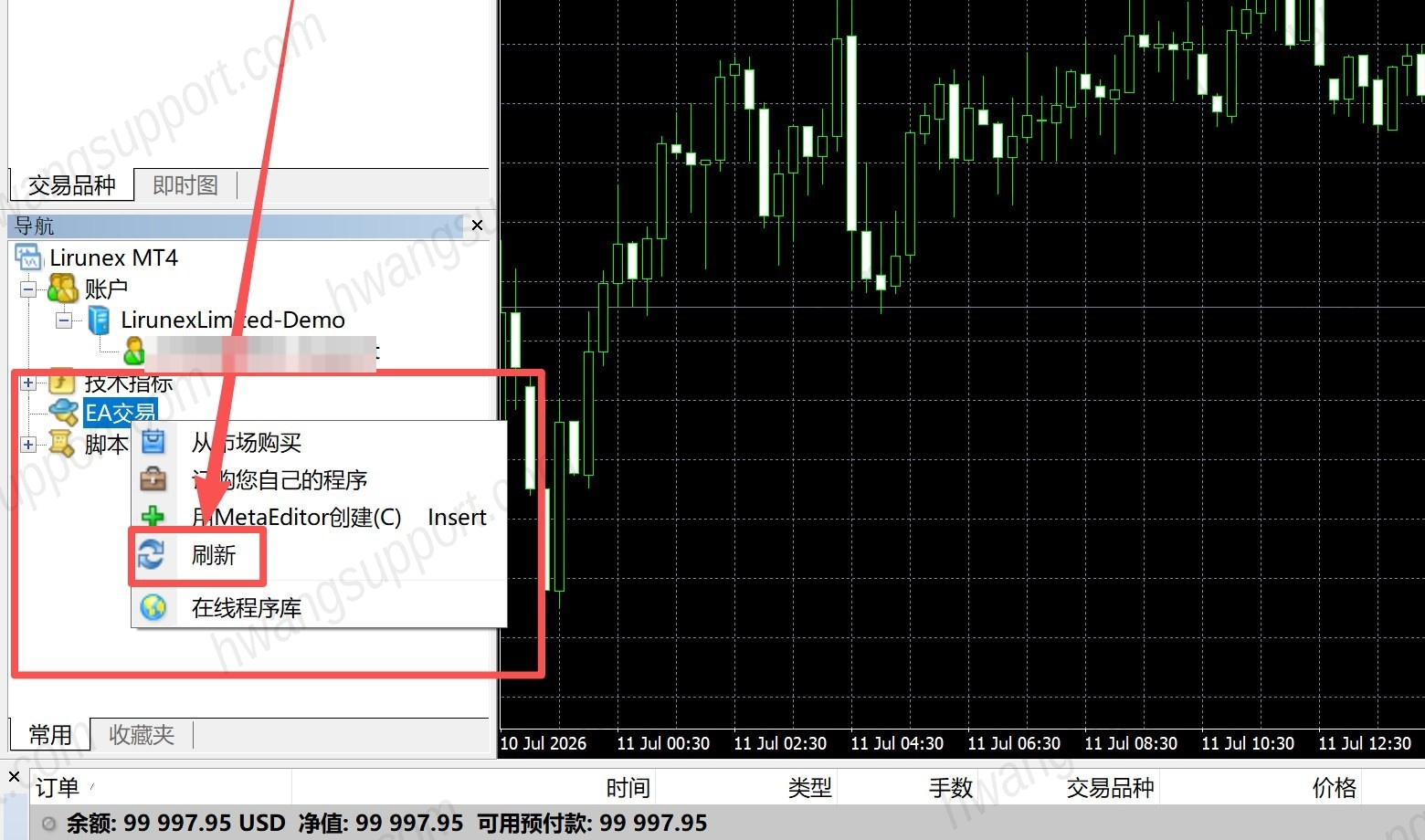Screen dimensions: 1425x840
Task: Select the 账户 tree item label
Action: coord(106,289)
